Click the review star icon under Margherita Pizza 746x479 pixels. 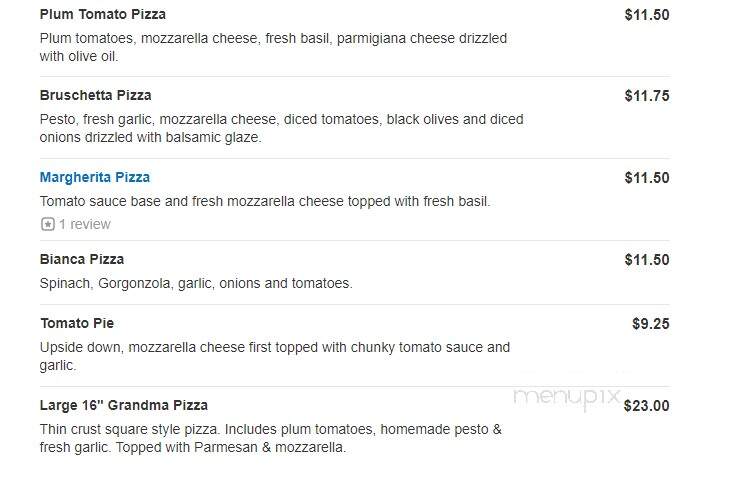48,224
